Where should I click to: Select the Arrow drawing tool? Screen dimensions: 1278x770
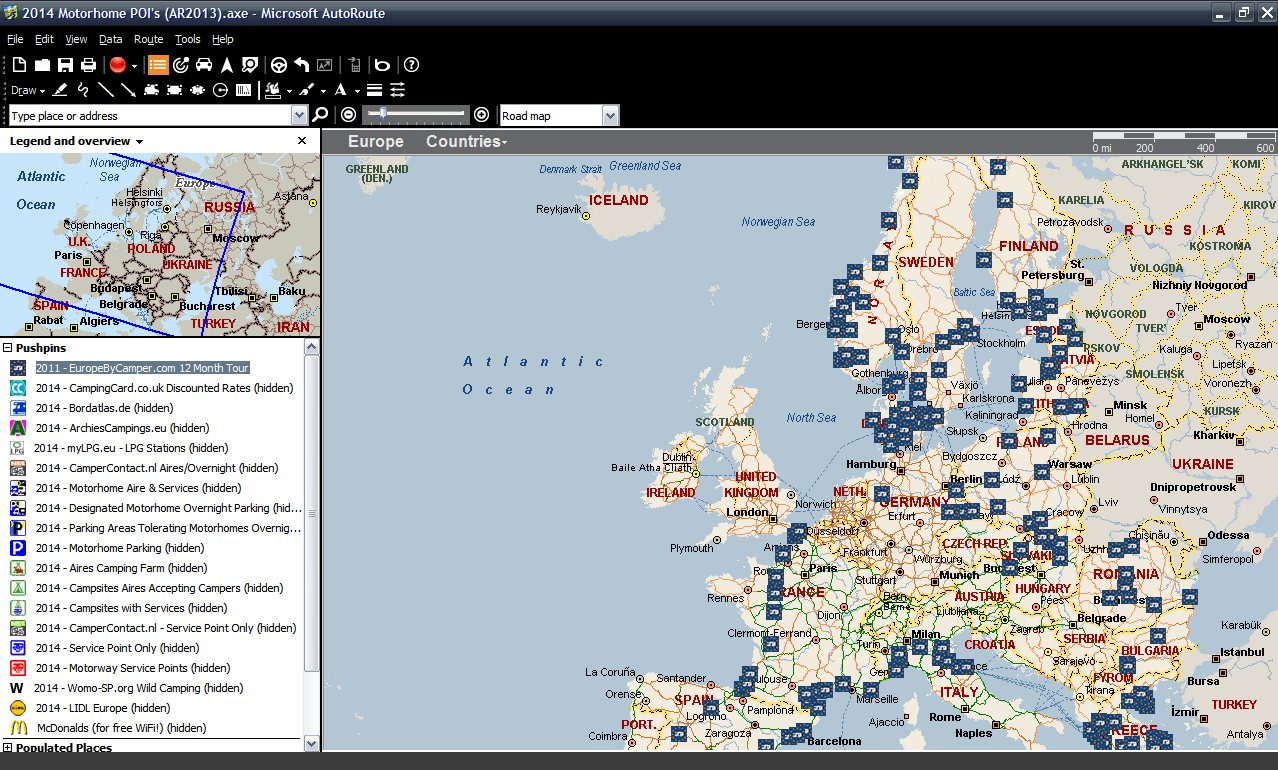[x=129, y=90]
